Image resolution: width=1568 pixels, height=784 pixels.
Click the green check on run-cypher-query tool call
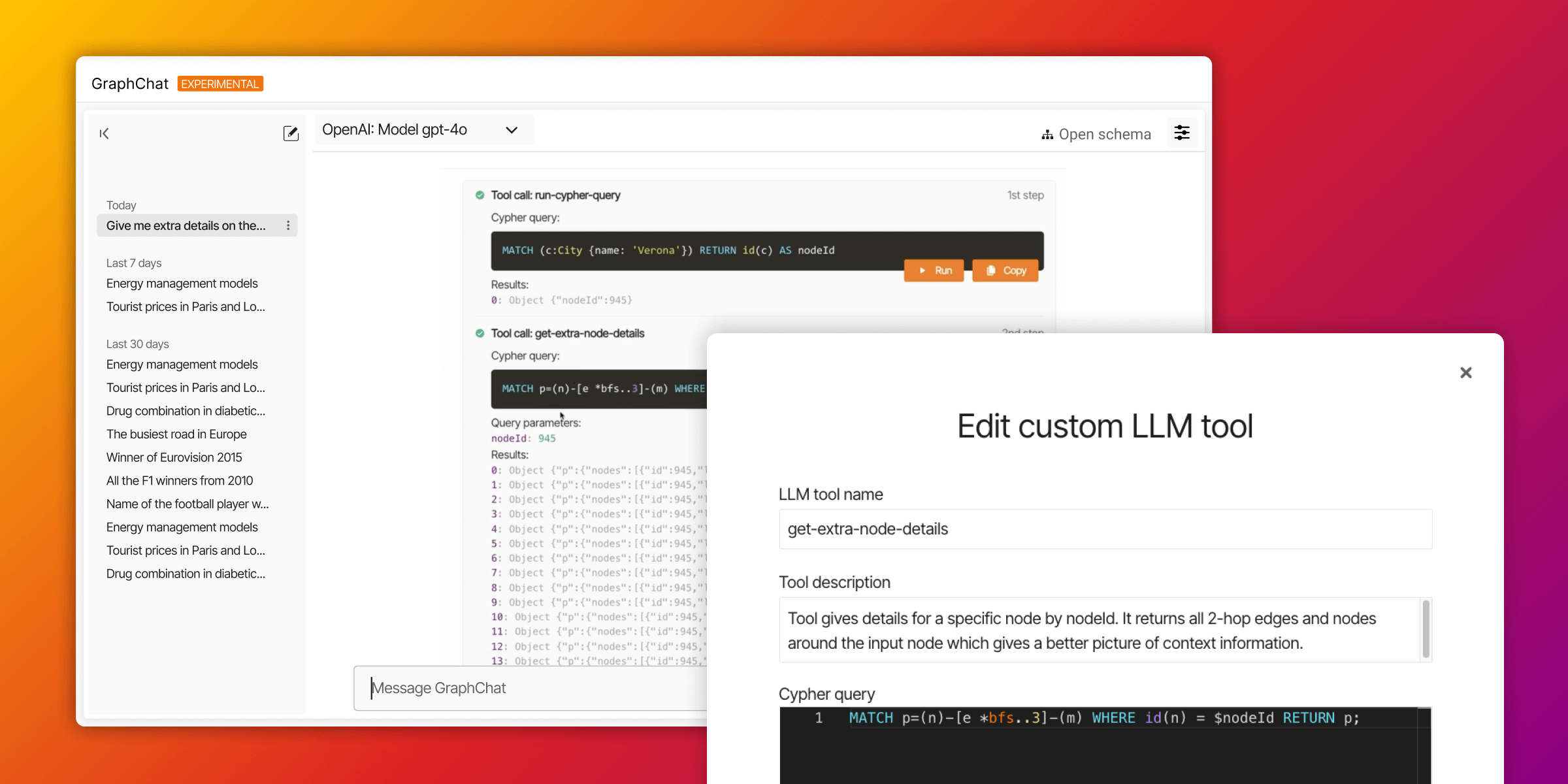tap(480, 195)
